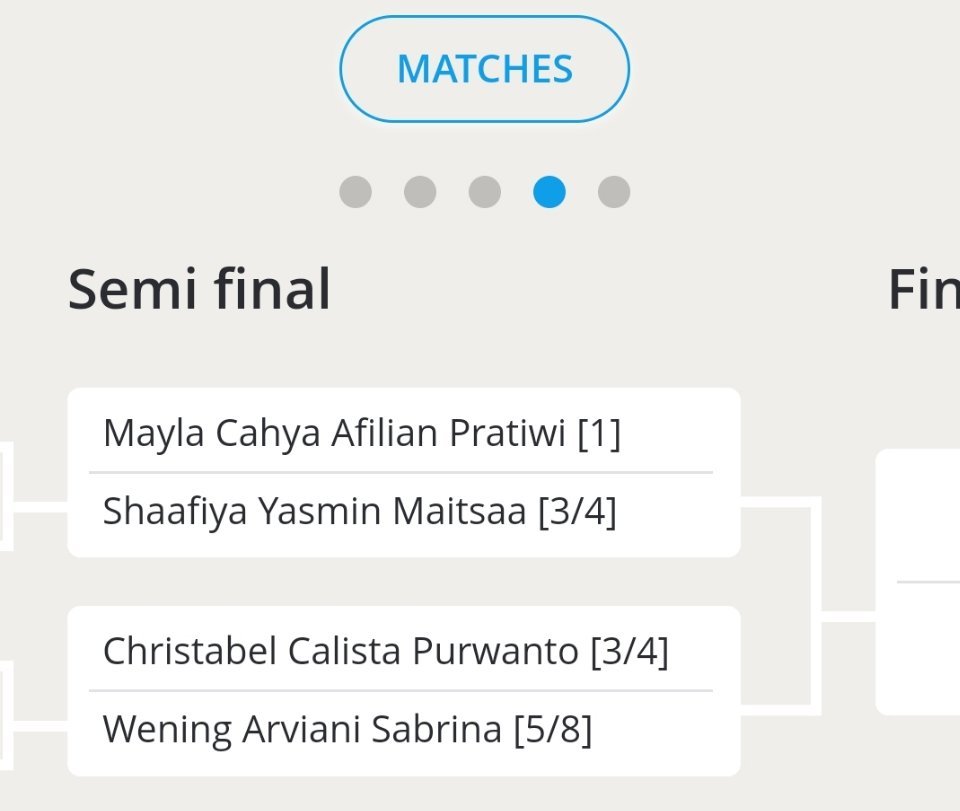Switch to the third pagination dot
960x811 pixels.
(484, 191)
